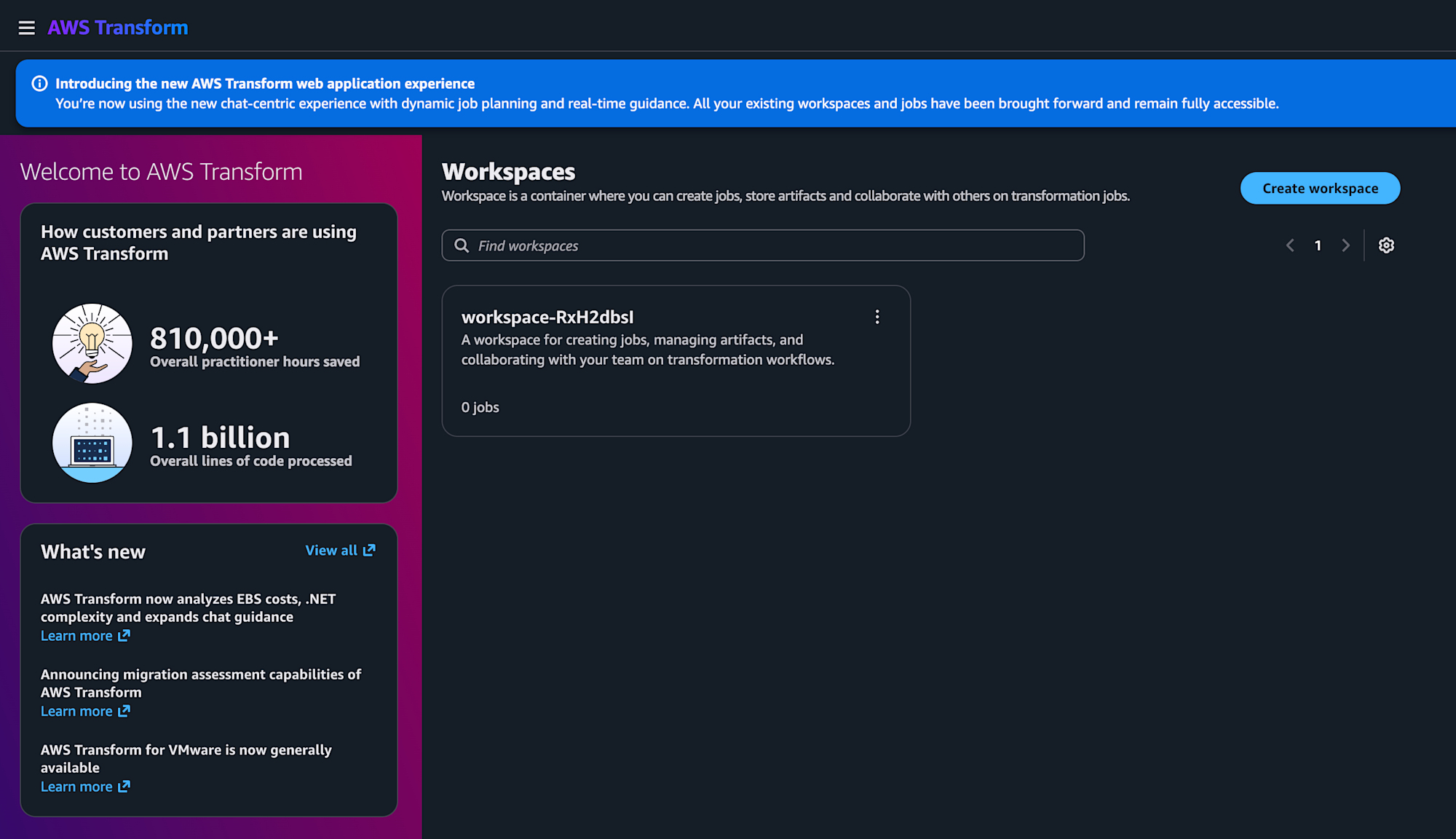Open workspace preferences gear icon
Screen dimensions: 1456x839
tap(1386, 245)
